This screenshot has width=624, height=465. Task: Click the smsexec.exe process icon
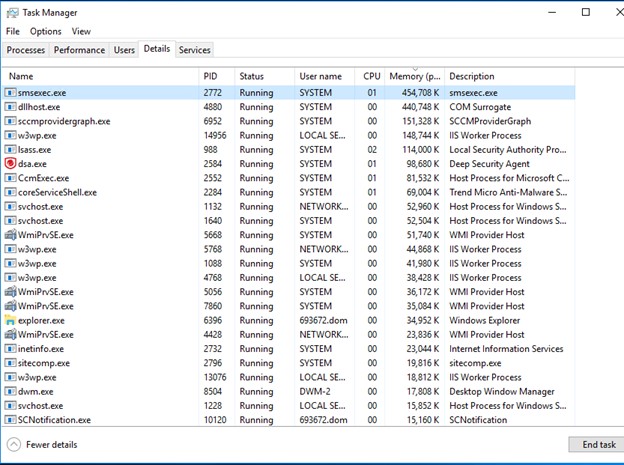click(x=10, y=93)
